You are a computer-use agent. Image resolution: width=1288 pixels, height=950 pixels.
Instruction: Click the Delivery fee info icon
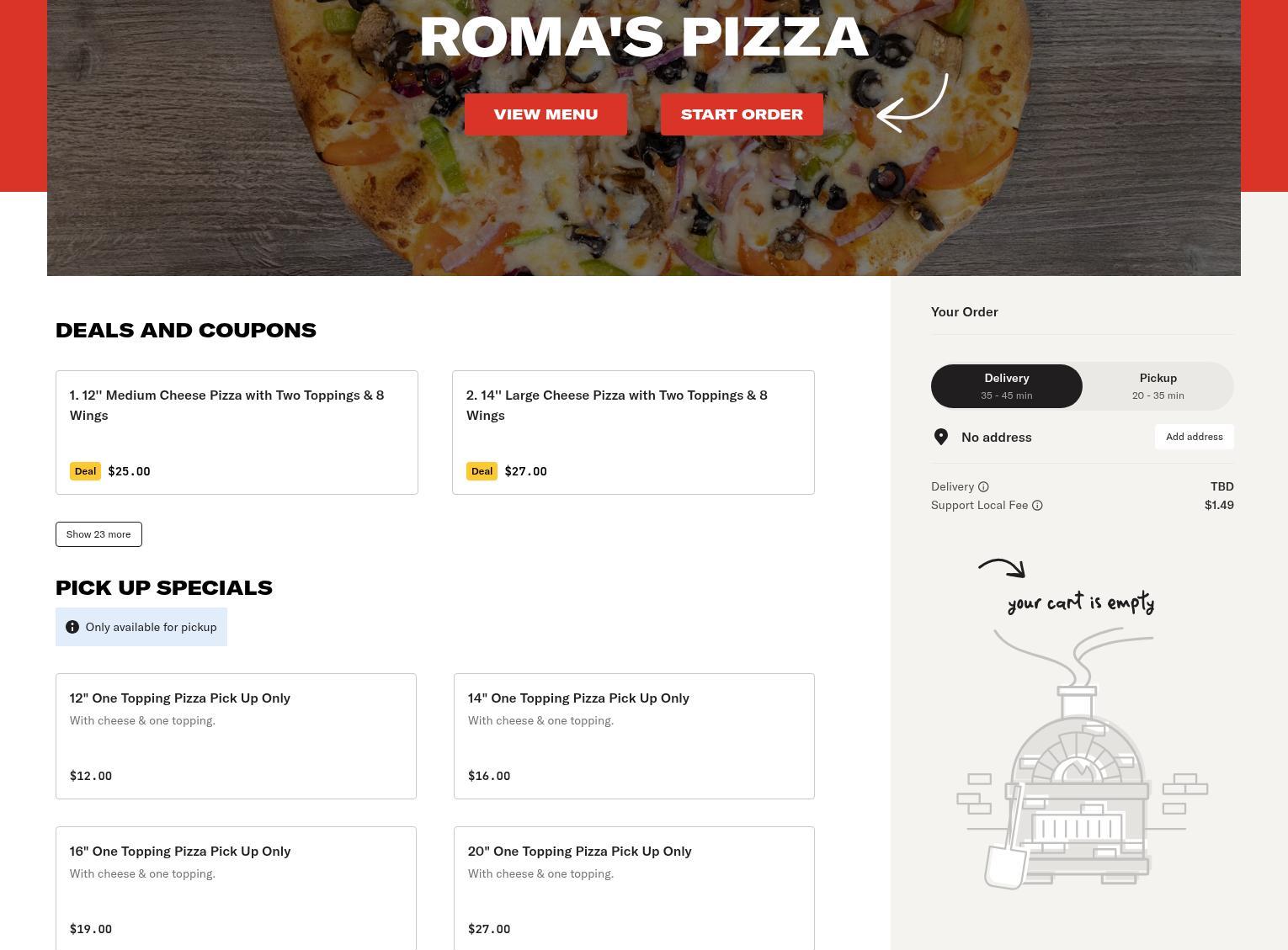(x=983, y=487)
